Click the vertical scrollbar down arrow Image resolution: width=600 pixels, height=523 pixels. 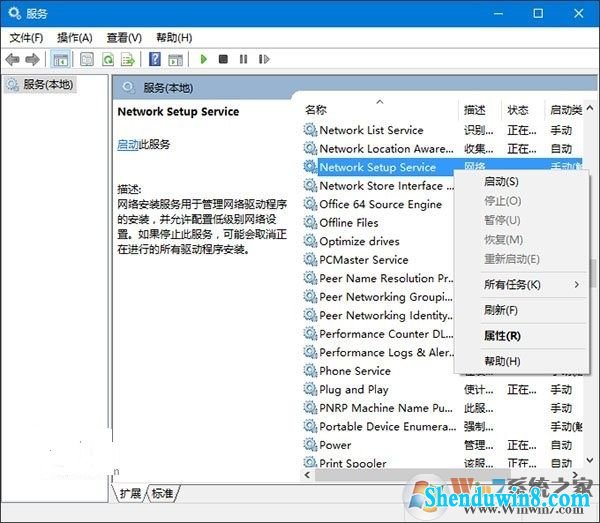pyautogui.click(x=590, y=460)
